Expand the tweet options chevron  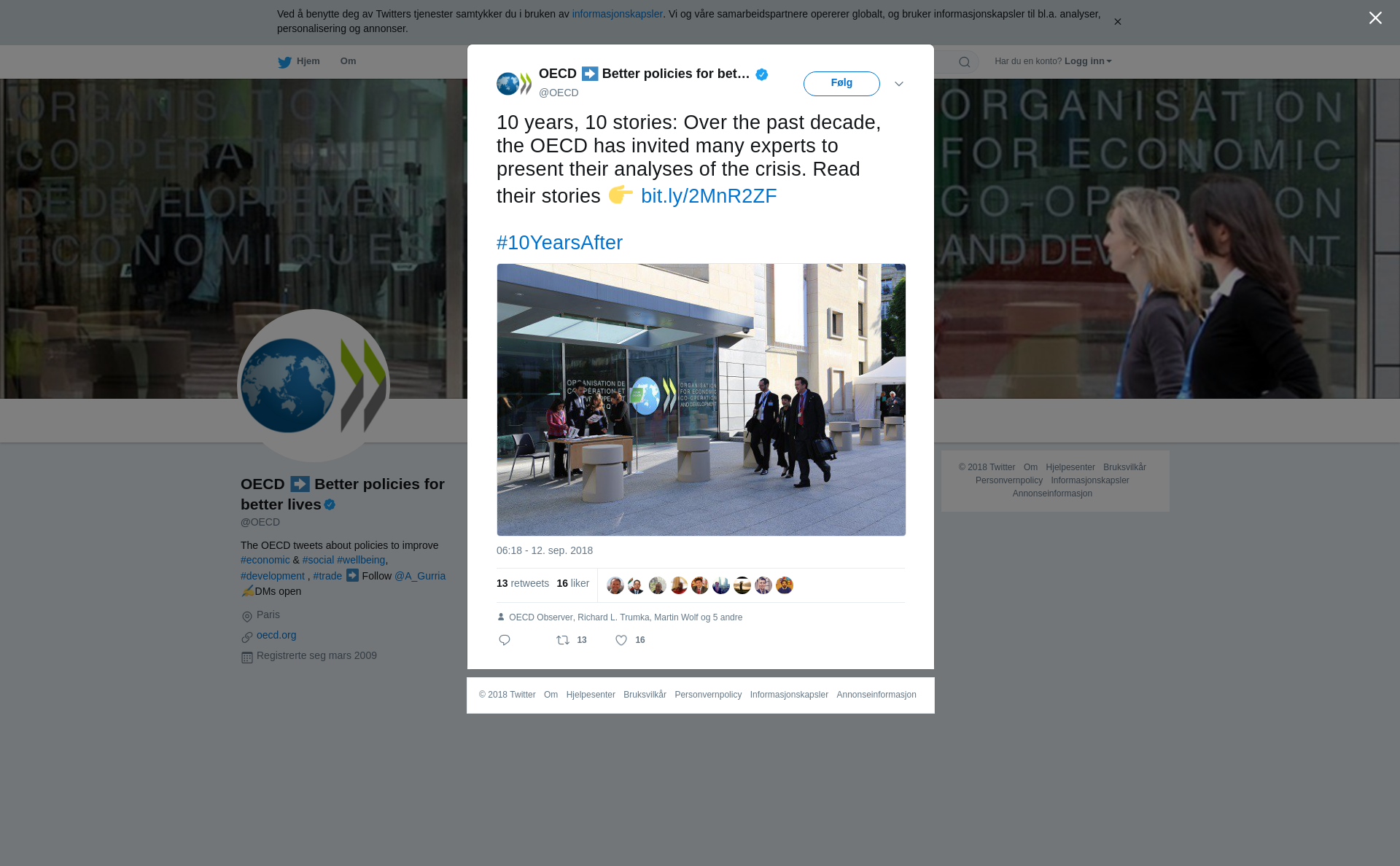click(899, 84)
